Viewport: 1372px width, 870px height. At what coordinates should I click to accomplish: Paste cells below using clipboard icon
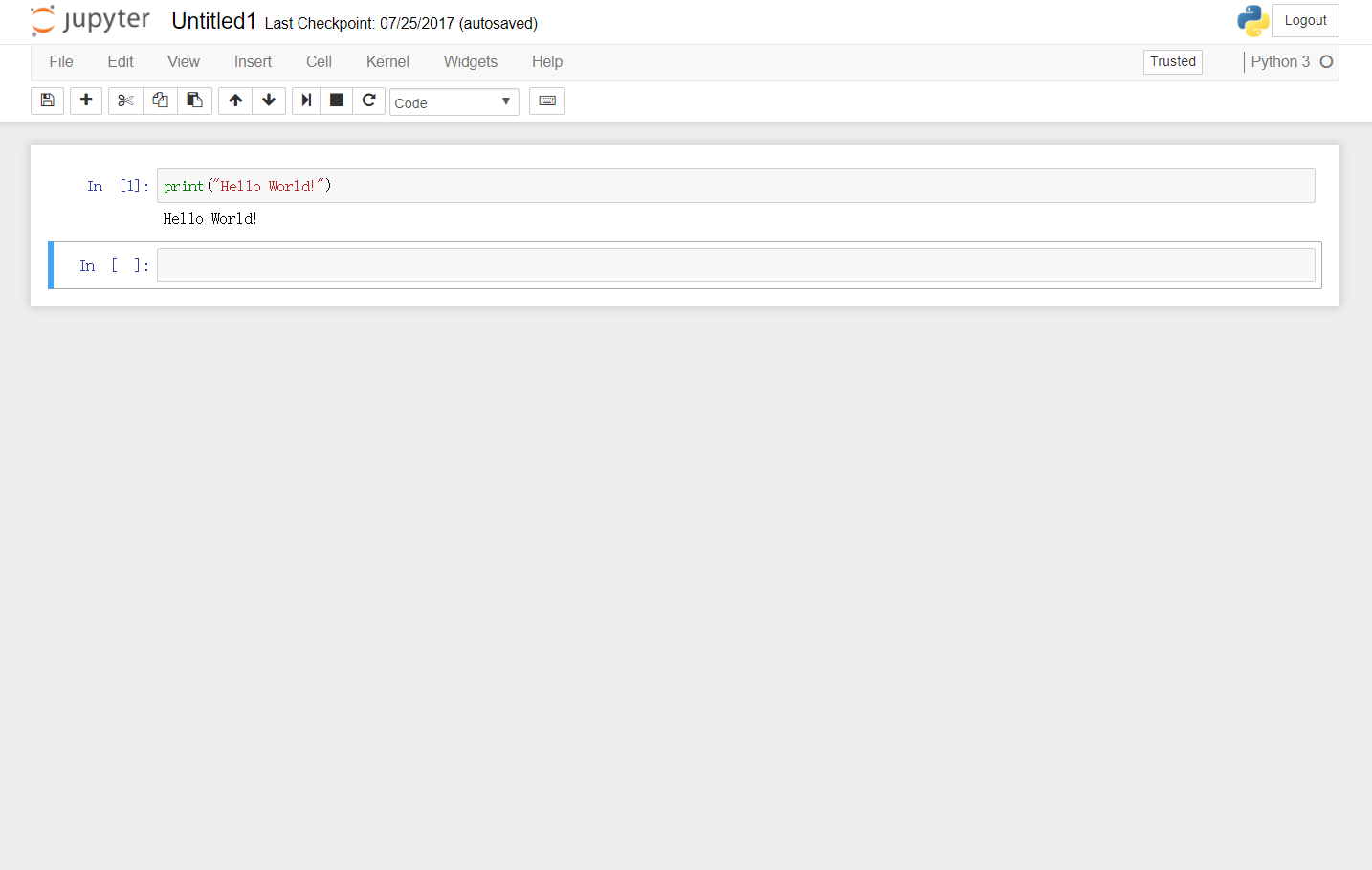[194, 100]
